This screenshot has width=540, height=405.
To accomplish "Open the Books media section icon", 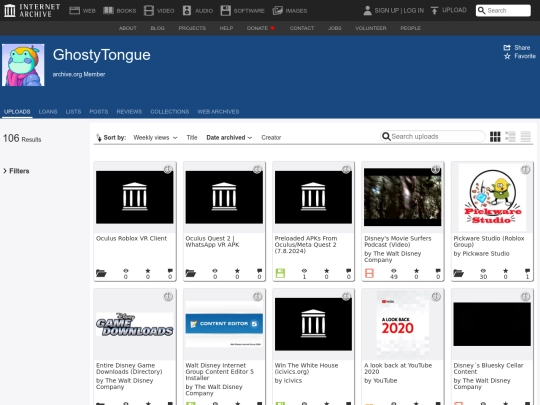I will tap(108, 10).
